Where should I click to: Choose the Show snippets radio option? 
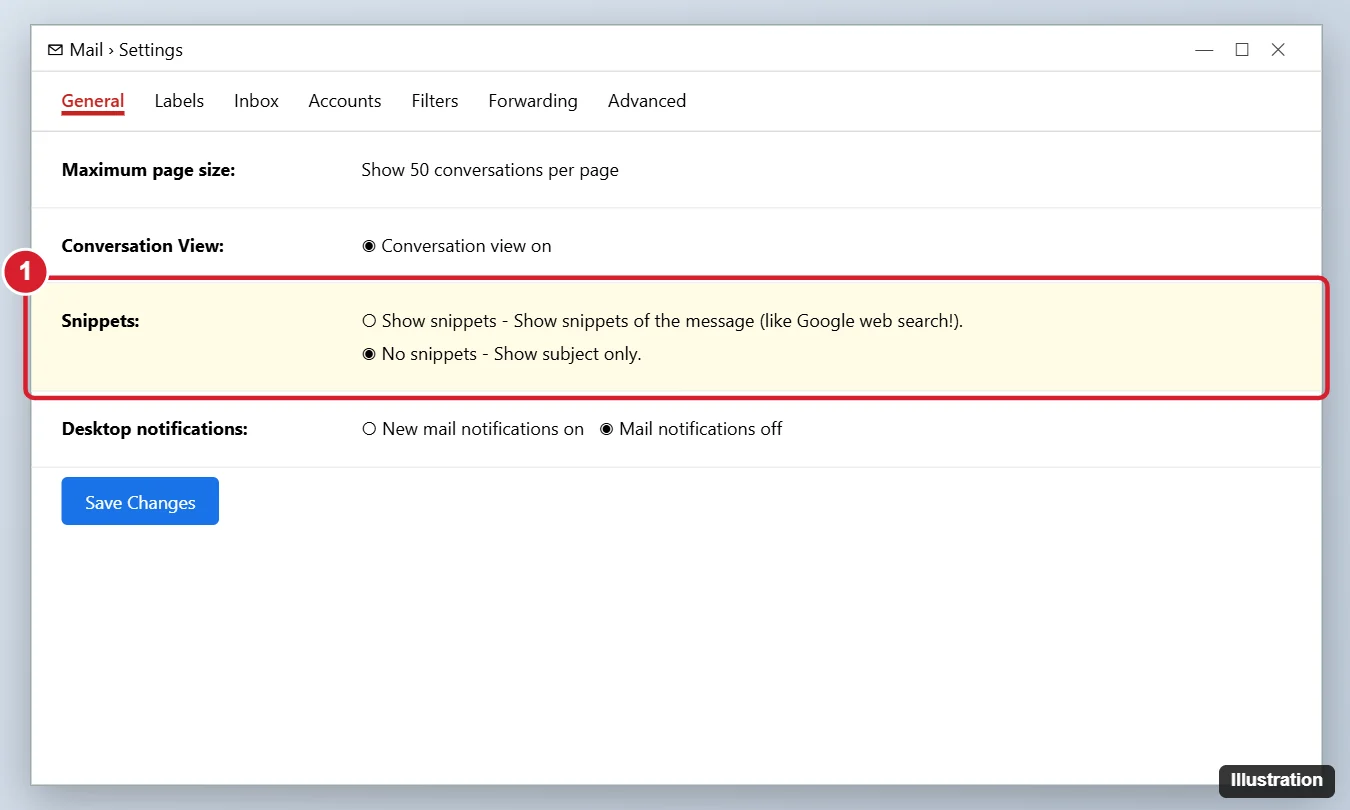pos(369,322)
